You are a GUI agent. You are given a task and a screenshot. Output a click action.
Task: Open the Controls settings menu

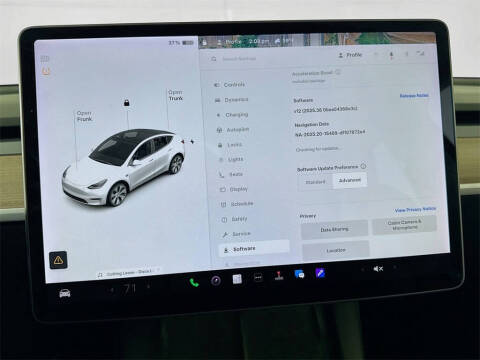[230, 85]
